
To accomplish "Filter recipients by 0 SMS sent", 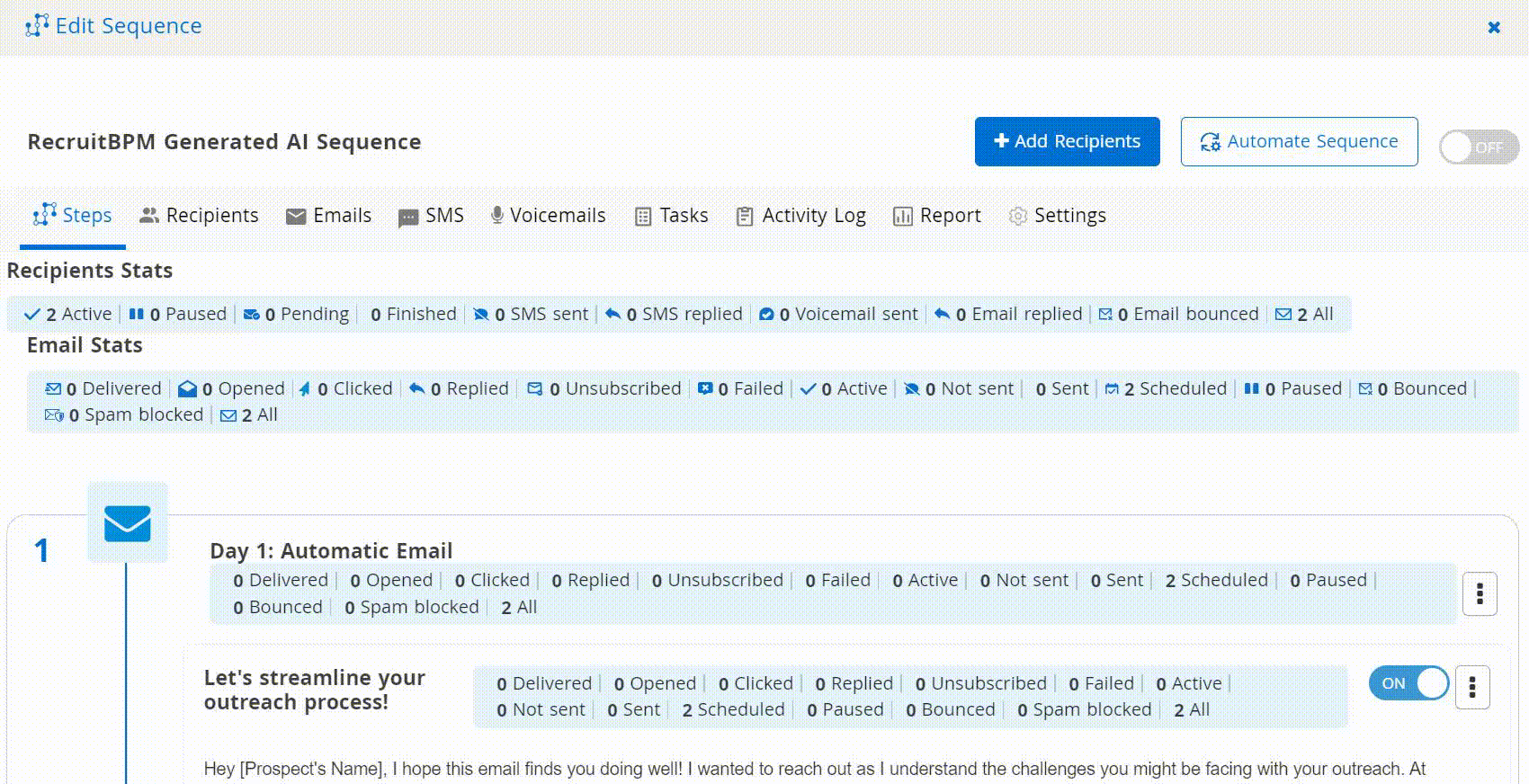I will click(x=531, y=315).
